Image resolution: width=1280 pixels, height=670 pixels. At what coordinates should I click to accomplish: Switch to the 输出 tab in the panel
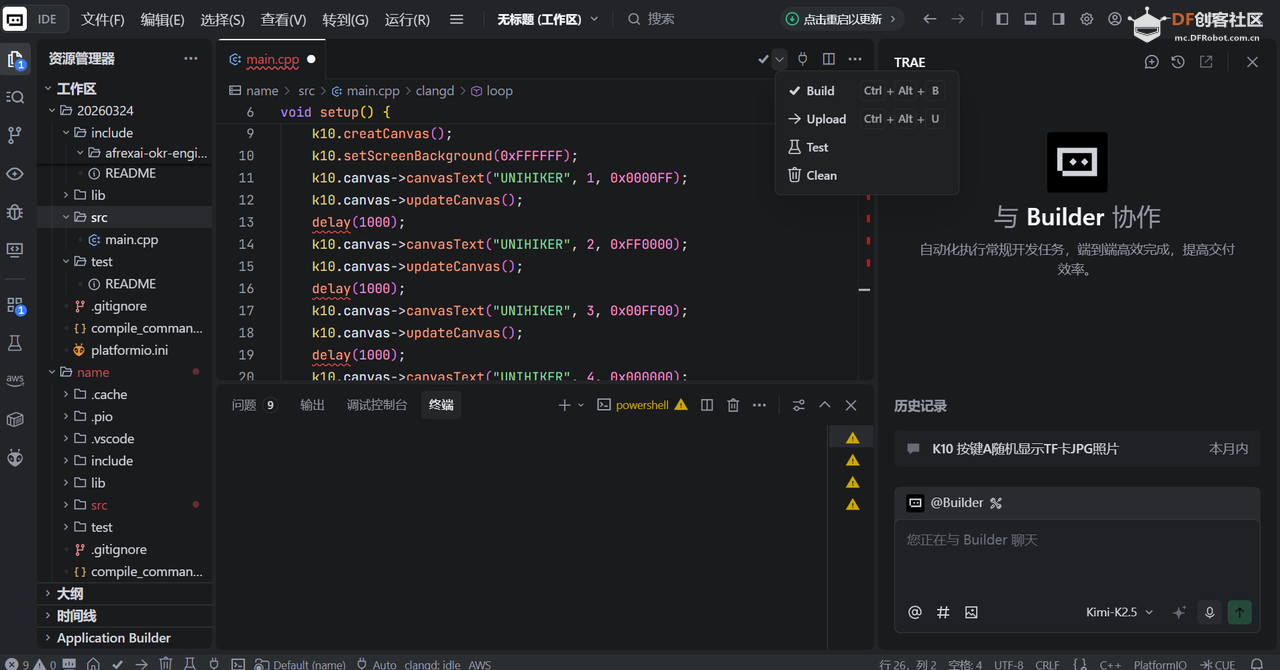312,405
